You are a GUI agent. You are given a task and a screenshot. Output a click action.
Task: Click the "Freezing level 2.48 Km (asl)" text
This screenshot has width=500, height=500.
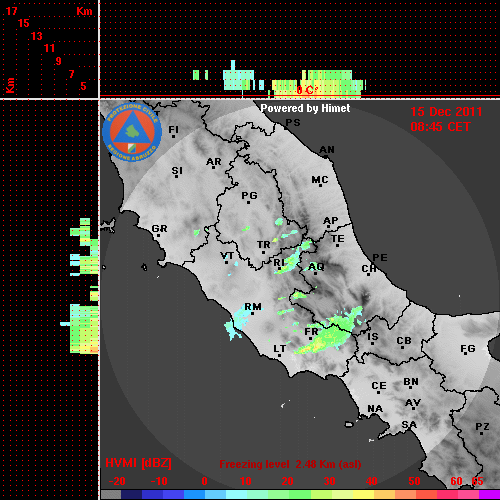click(x=290, y=464)
